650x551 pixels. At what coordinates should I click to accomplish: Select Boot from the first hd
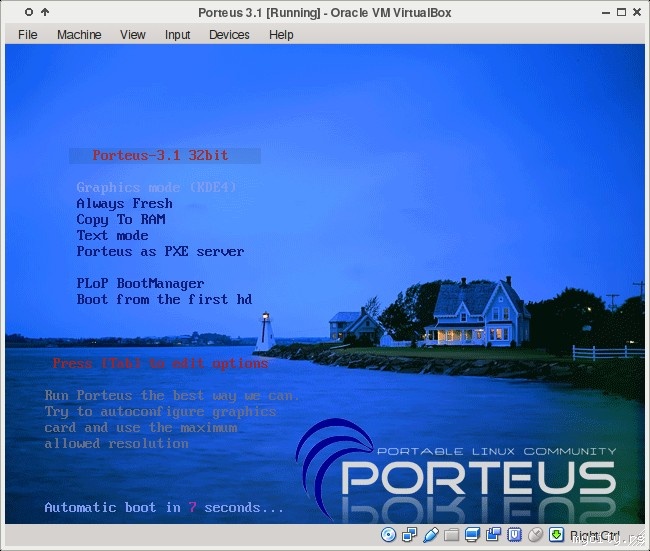[164, 299]
